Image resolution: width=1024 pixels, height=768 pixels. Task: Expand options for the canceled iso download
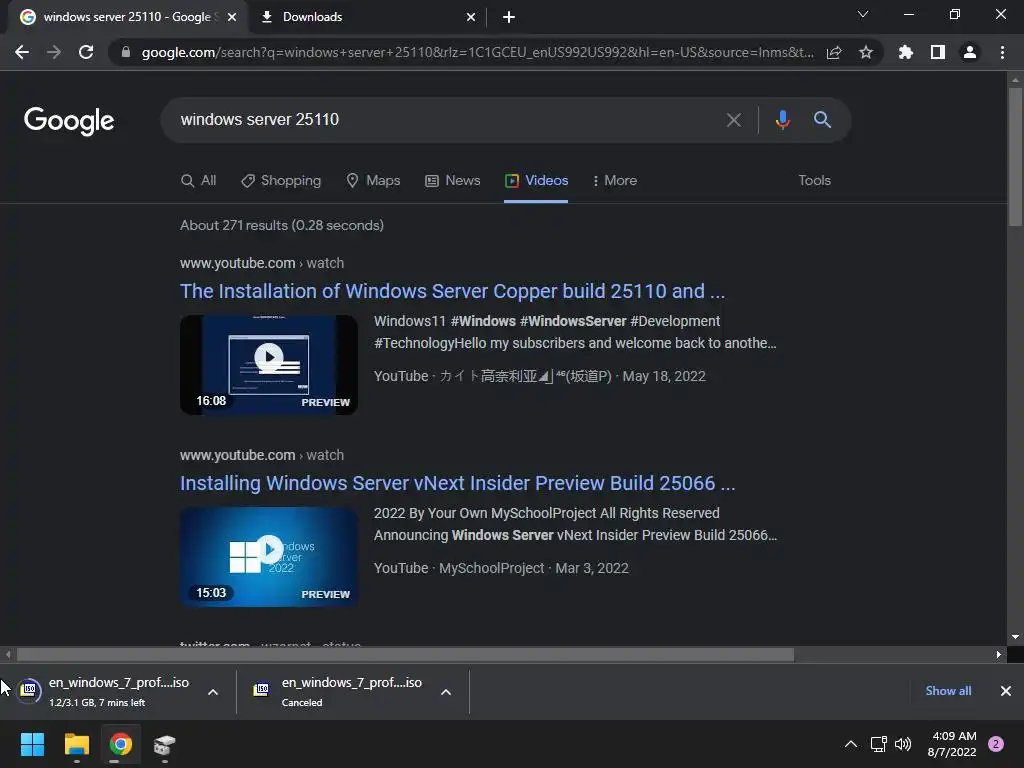pyautogui.click(x=446, y=692)
